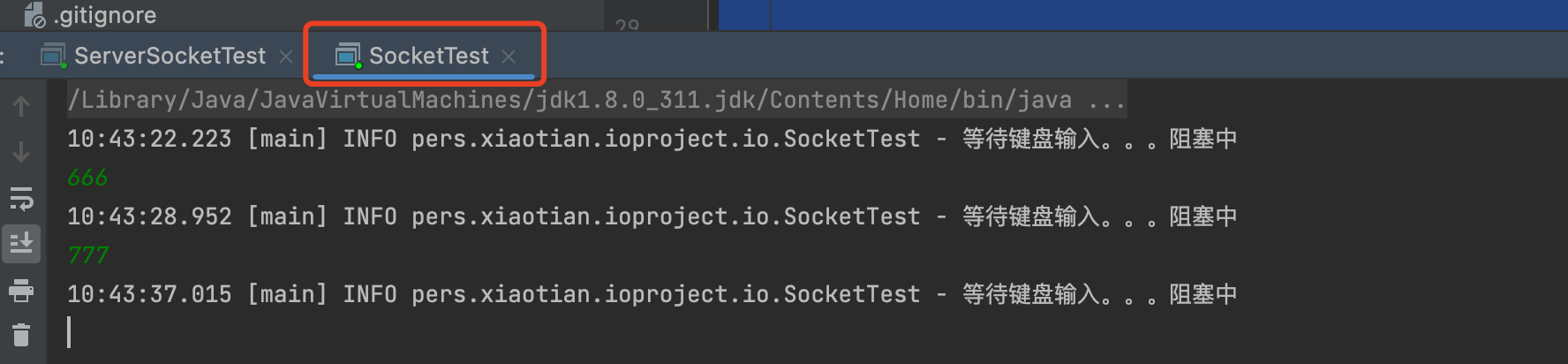The image size is (1568, 364).
Task: Click the 10:43:37.015 log line
Action: point(652,294)
